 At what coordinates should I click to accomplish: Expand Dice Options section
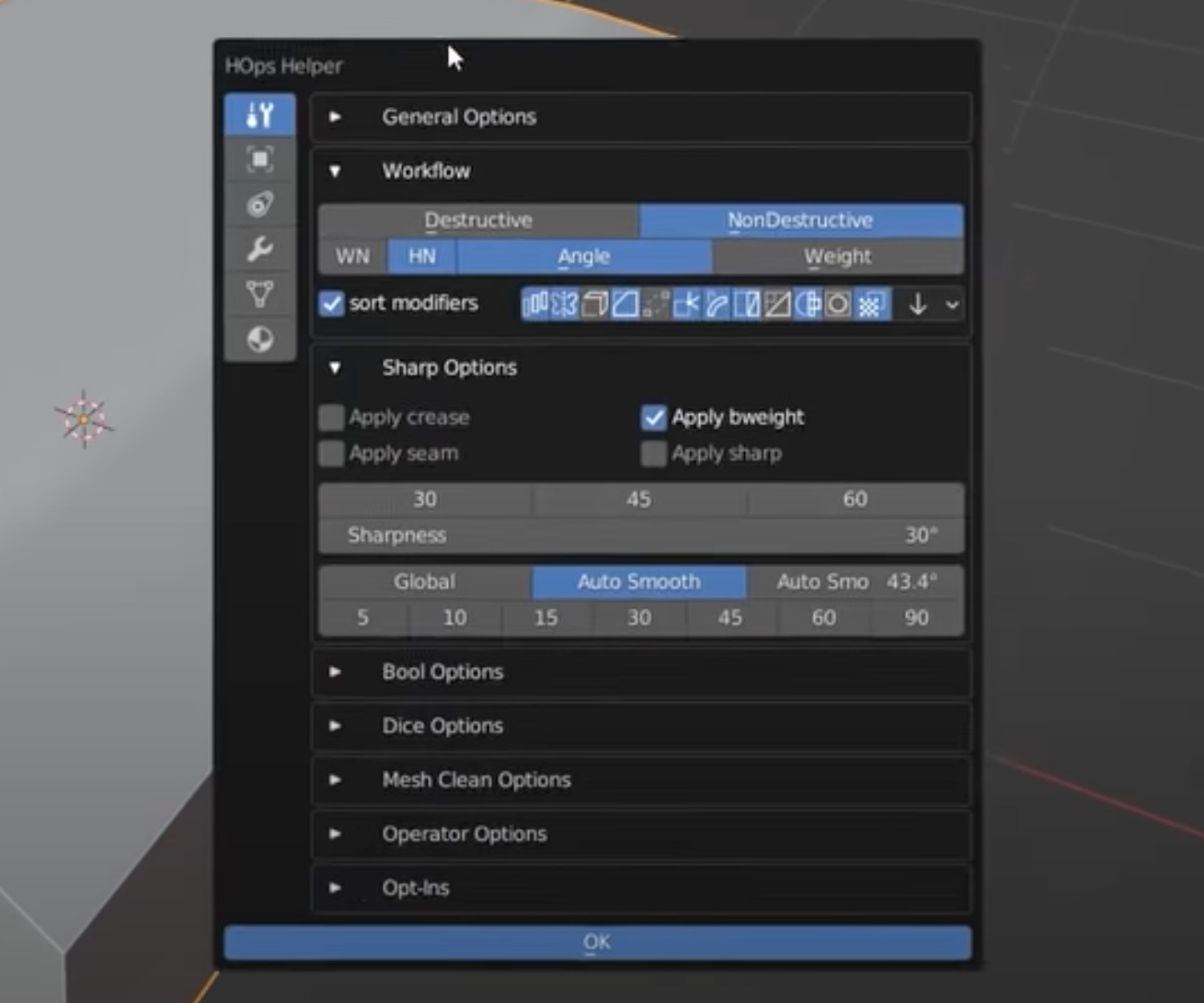coord(336,725)
